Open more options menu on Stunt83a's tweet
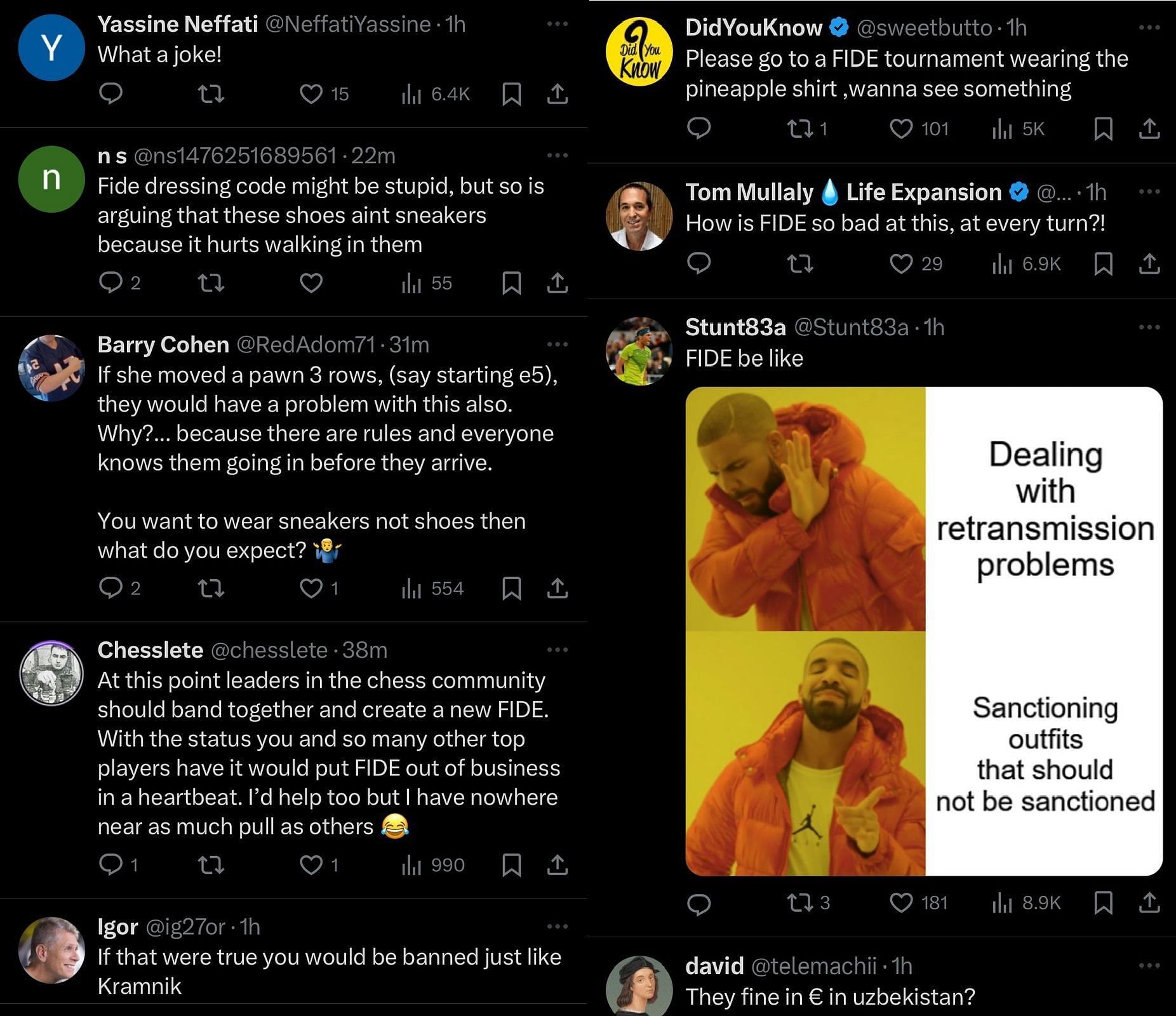Image resolution: width=1176 pixels, height=1016 pixels. (1149, 327)
